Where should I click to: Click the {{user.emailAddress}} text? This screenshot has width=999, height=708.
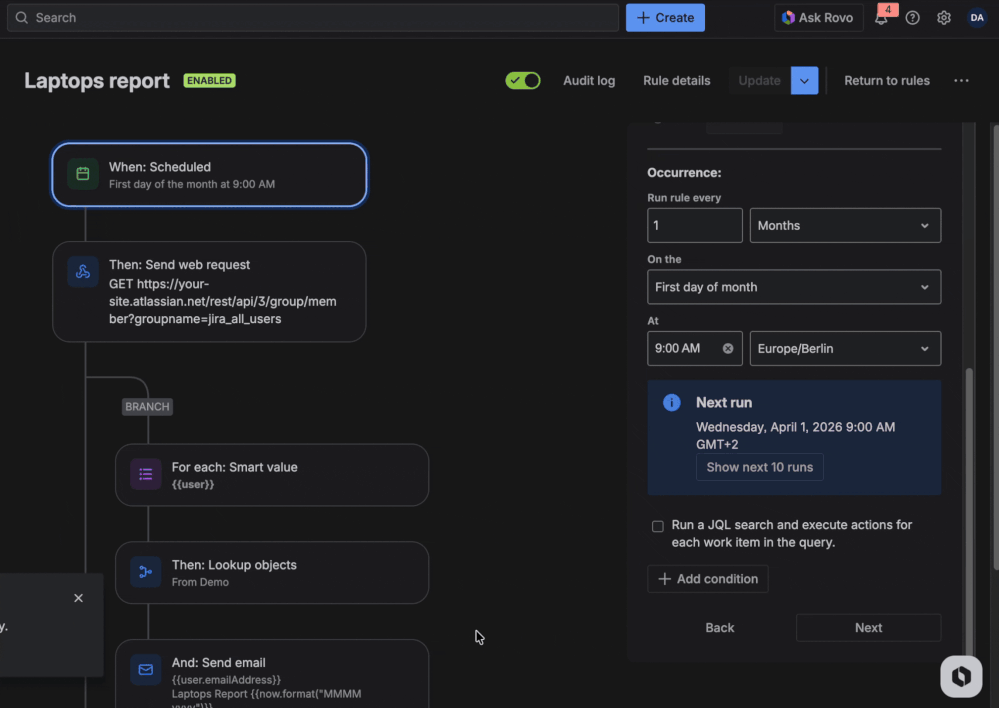coord(226,680)
